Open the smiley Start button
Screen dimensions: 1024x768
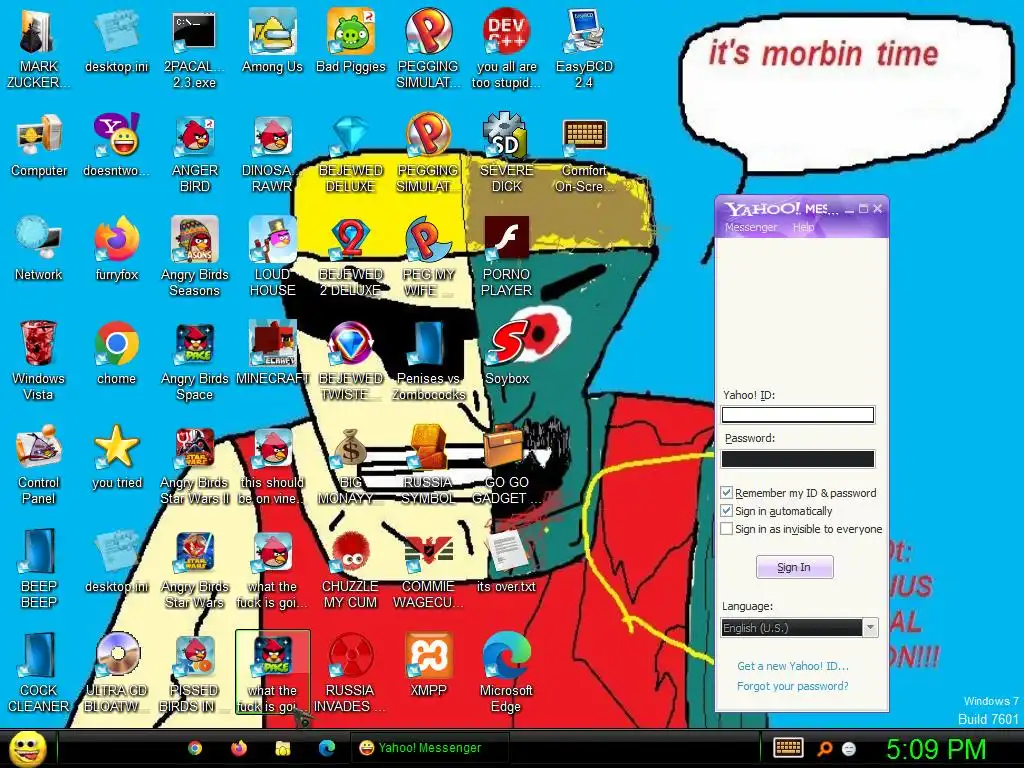coord(27,748)
